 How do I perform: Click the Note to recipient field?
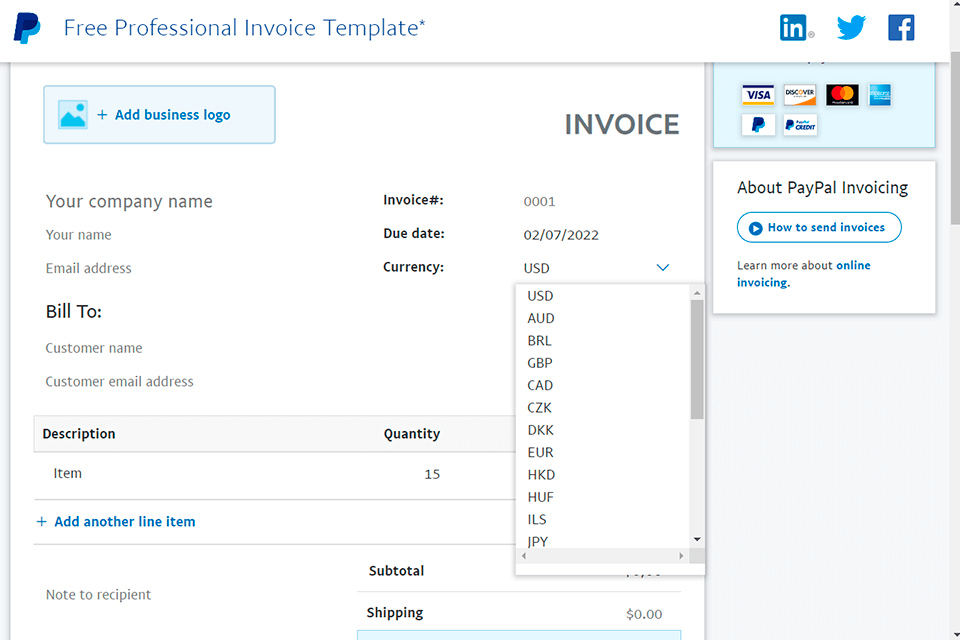98,595
